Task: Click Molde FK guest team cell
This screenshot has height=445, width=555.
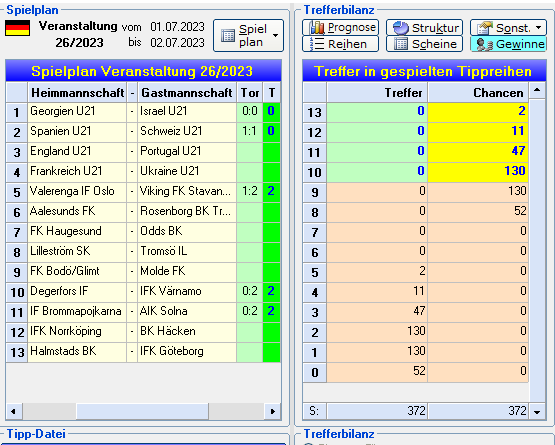Action: click(187, 273)
